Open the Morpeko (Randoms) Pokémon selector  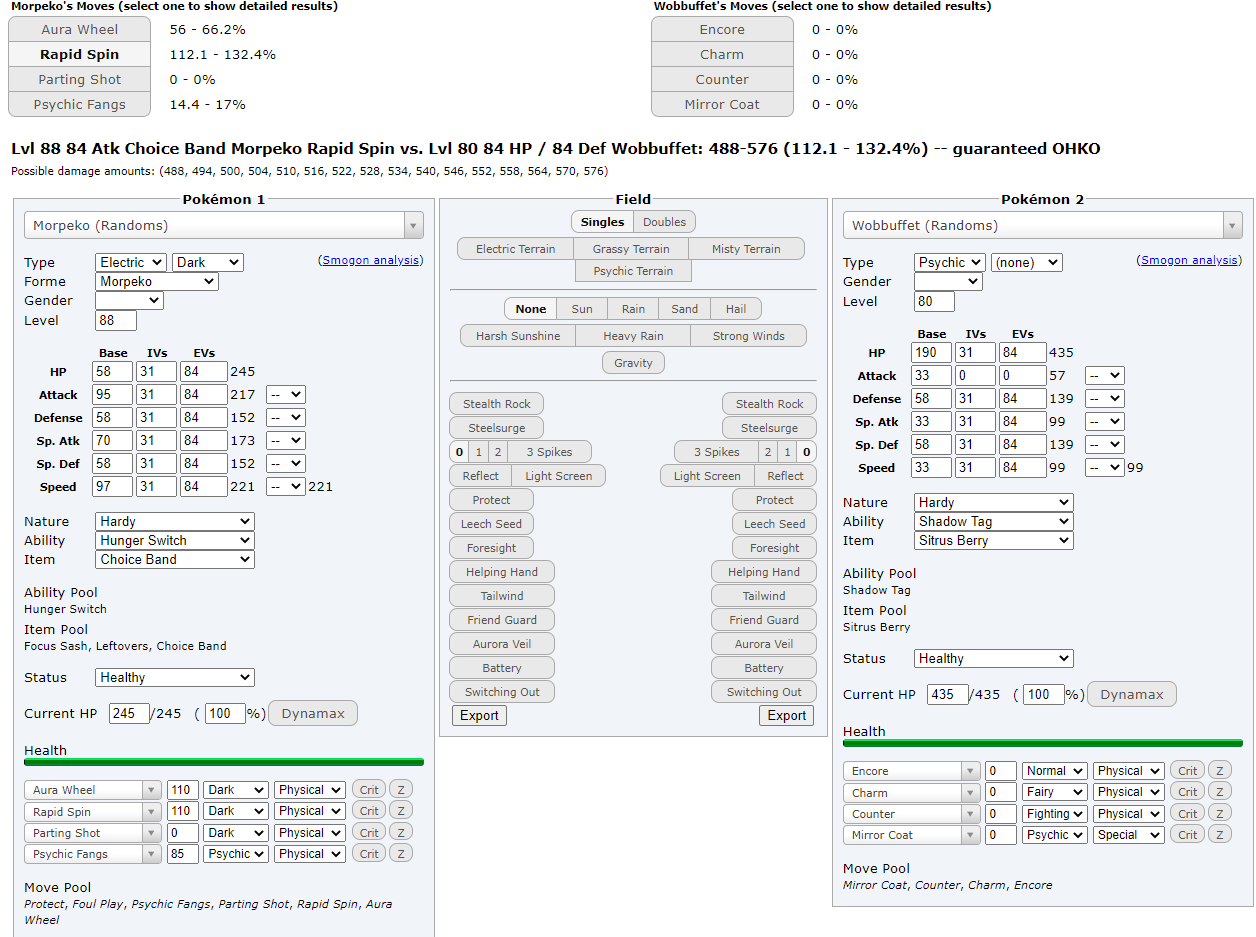(224, 226)
